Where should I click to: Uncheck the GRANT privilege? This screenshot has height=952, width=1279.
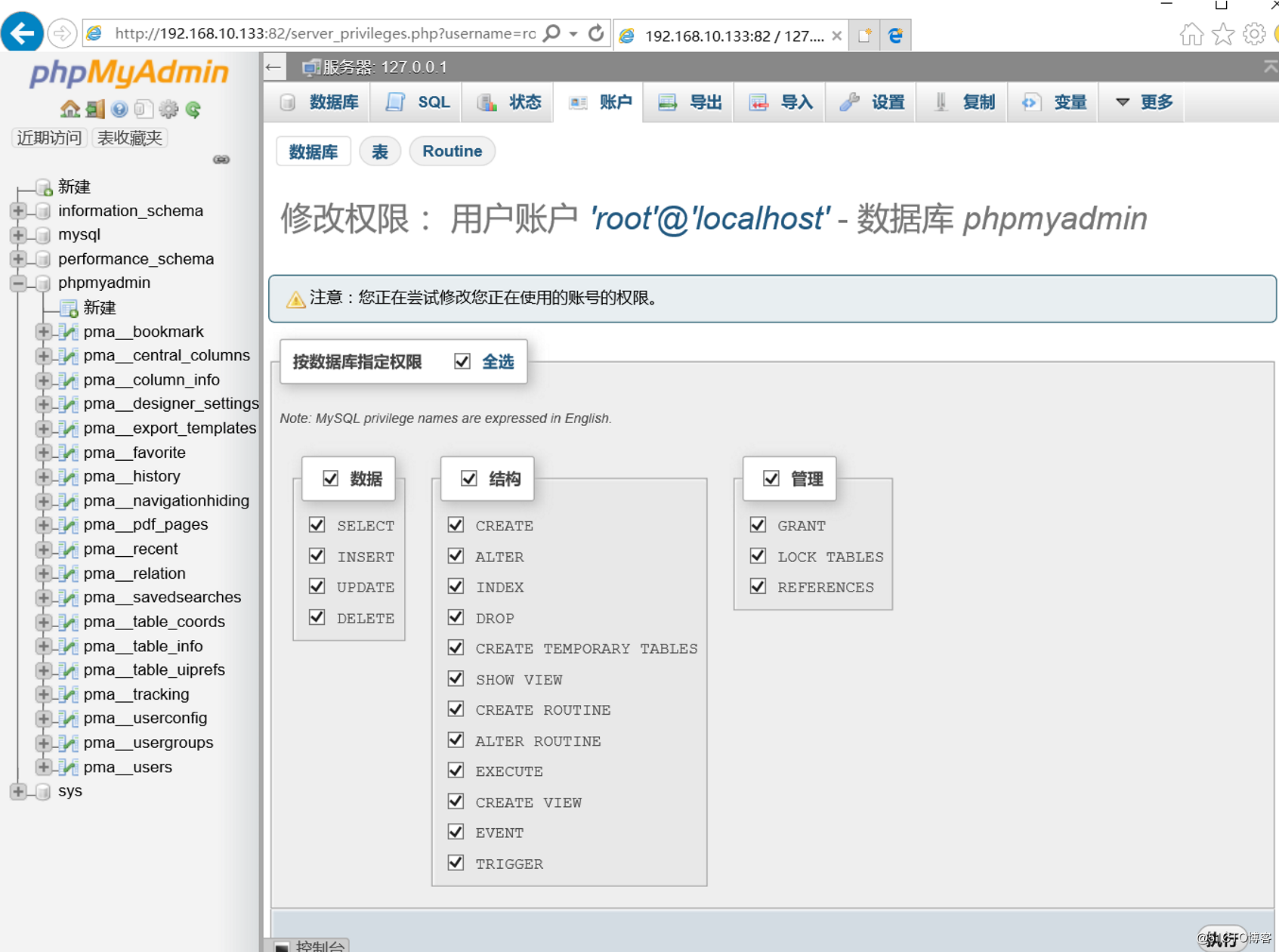click(x=758, y=524)
